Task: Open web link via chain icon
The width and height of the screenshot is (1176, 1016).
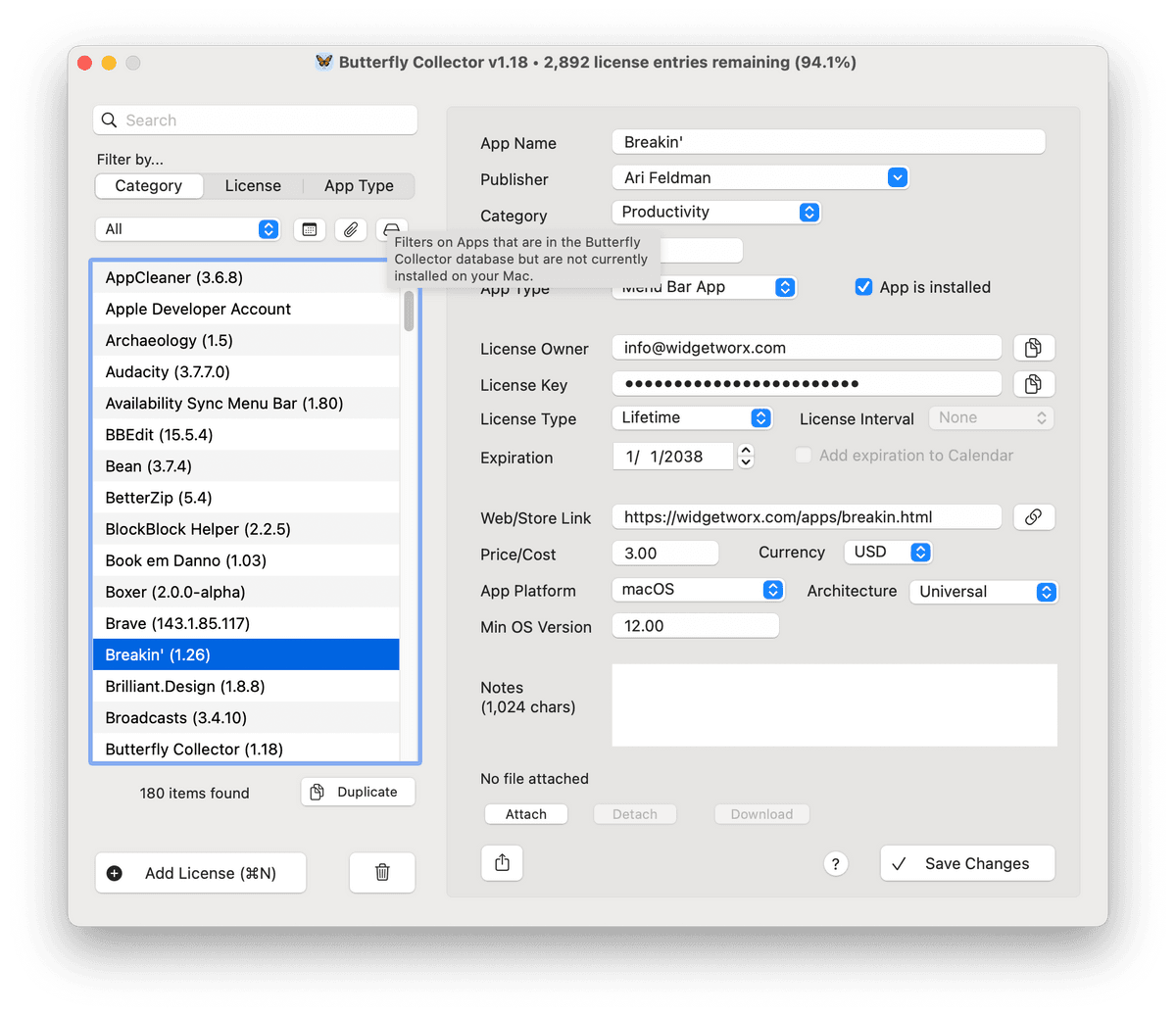Action: (1033, 517)
